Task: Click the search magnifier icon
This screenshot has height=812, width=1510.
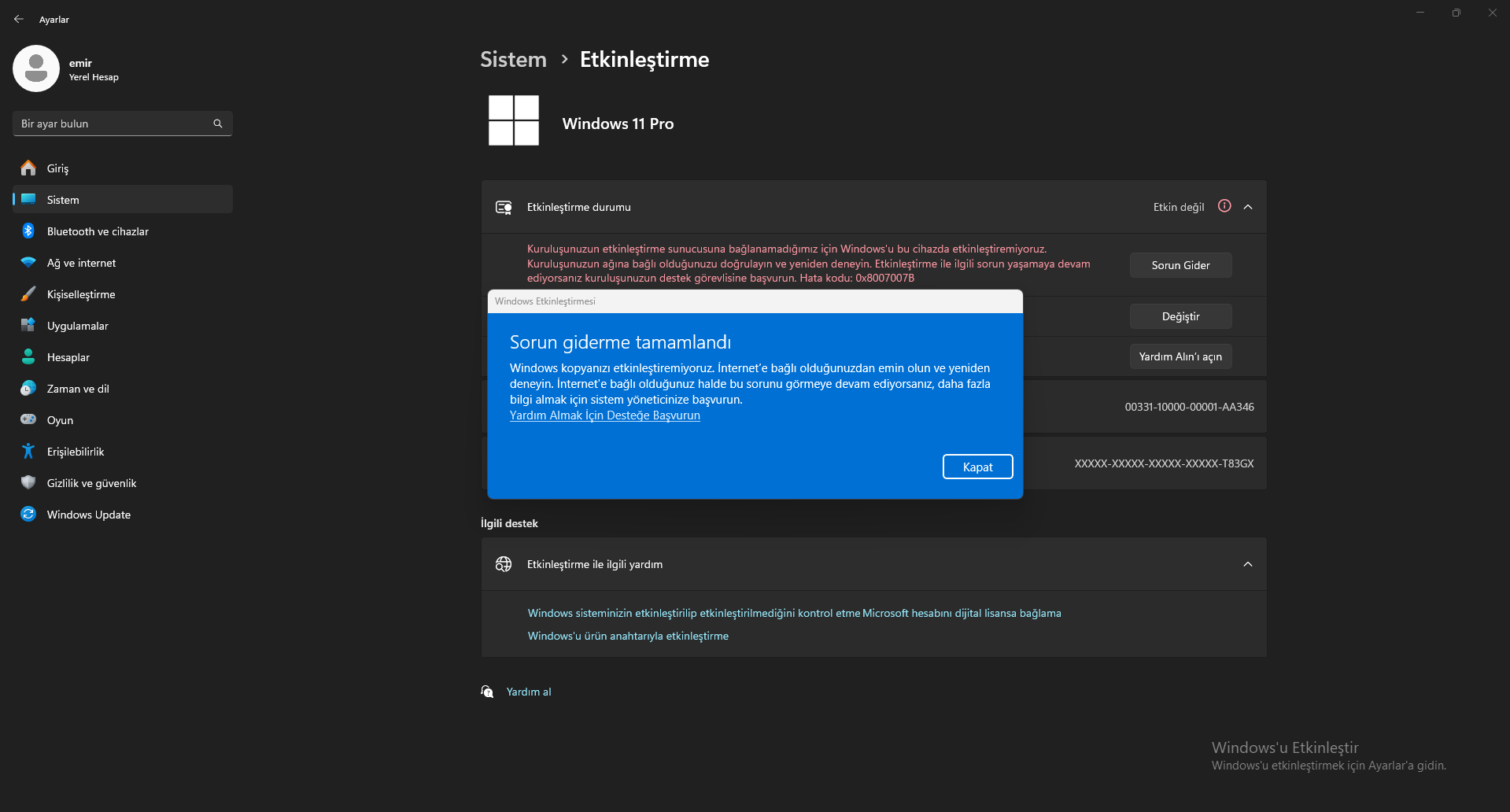Action: pyautogui.click(x=218, y=124)
